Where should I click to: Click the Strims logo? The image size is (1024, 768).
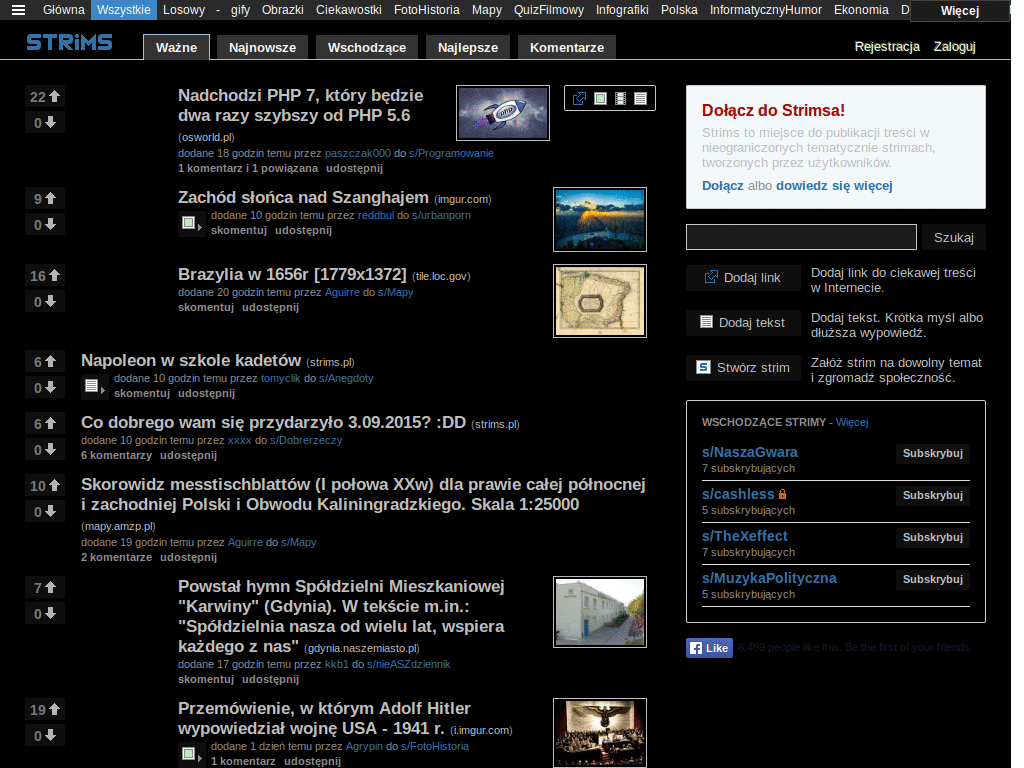69,43
